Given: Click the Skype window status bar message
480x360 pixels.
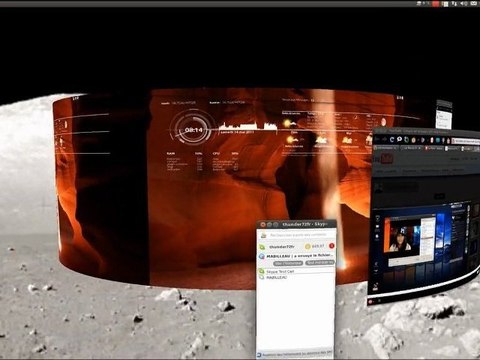Looking at the screenshot, I should (295, 355).
